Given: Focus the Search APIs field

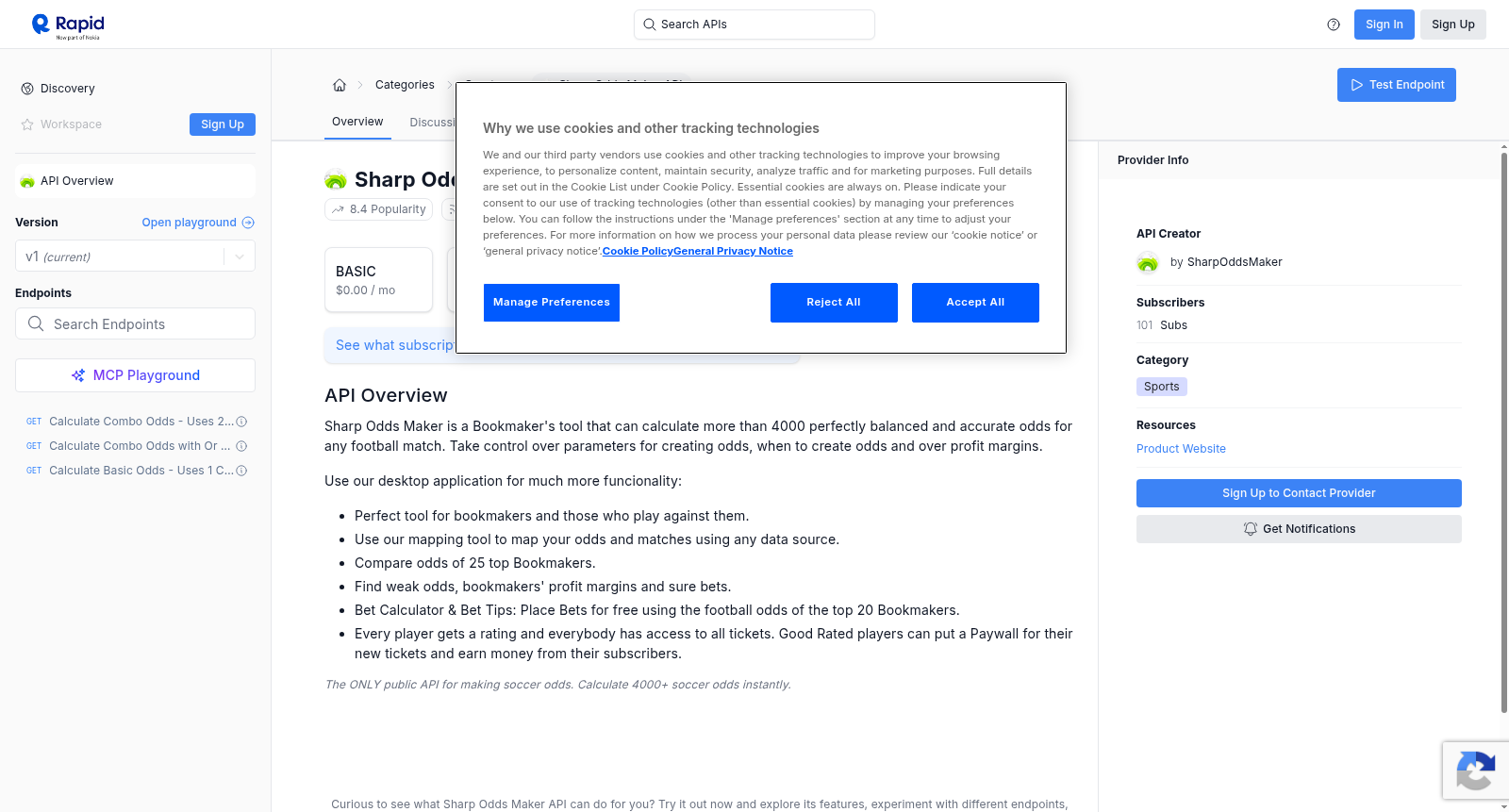Looking at the screenshot, I should click(754, 25).
